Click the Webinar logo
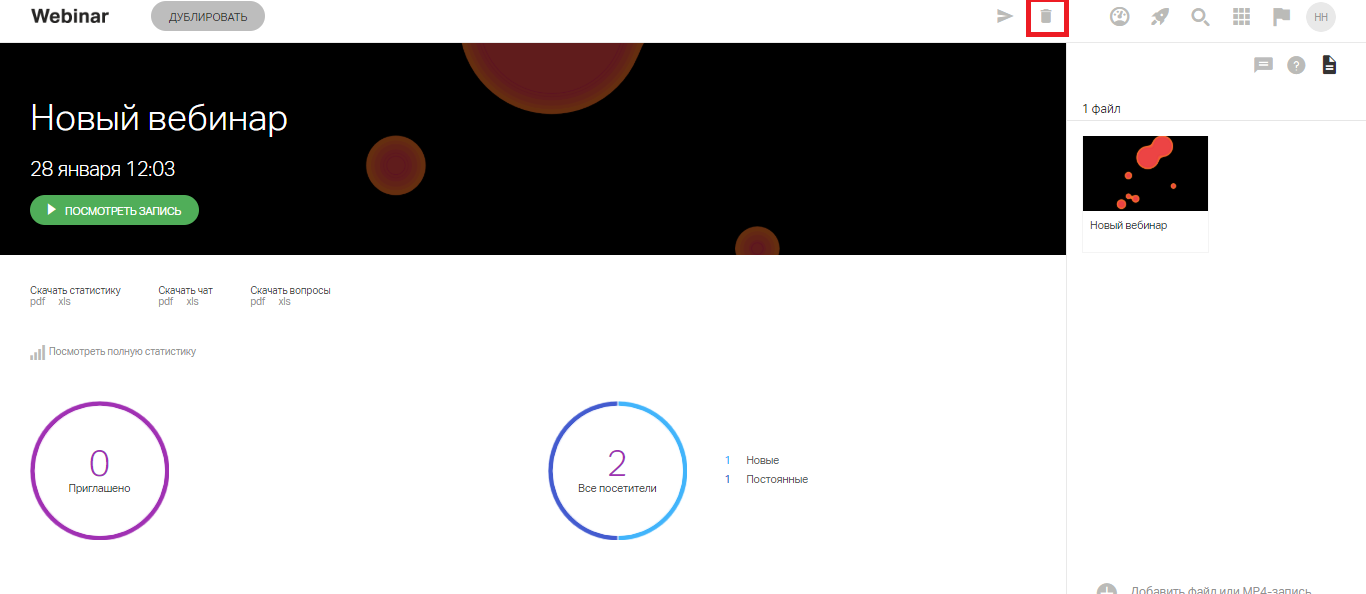Viewport: 1366px width, 594px height. point(70,16)
